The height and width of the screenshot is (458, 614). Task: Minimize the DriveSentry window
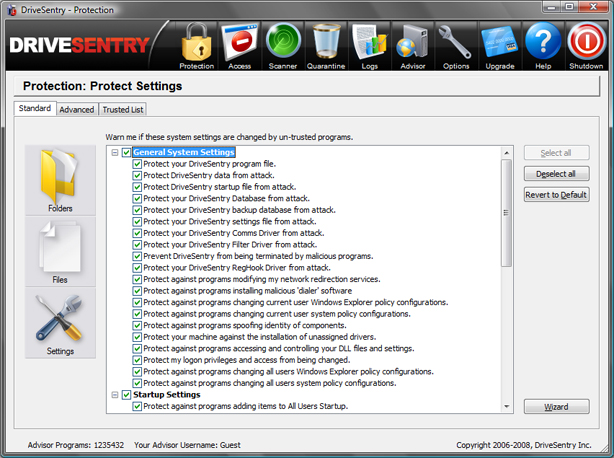(552, 7)
